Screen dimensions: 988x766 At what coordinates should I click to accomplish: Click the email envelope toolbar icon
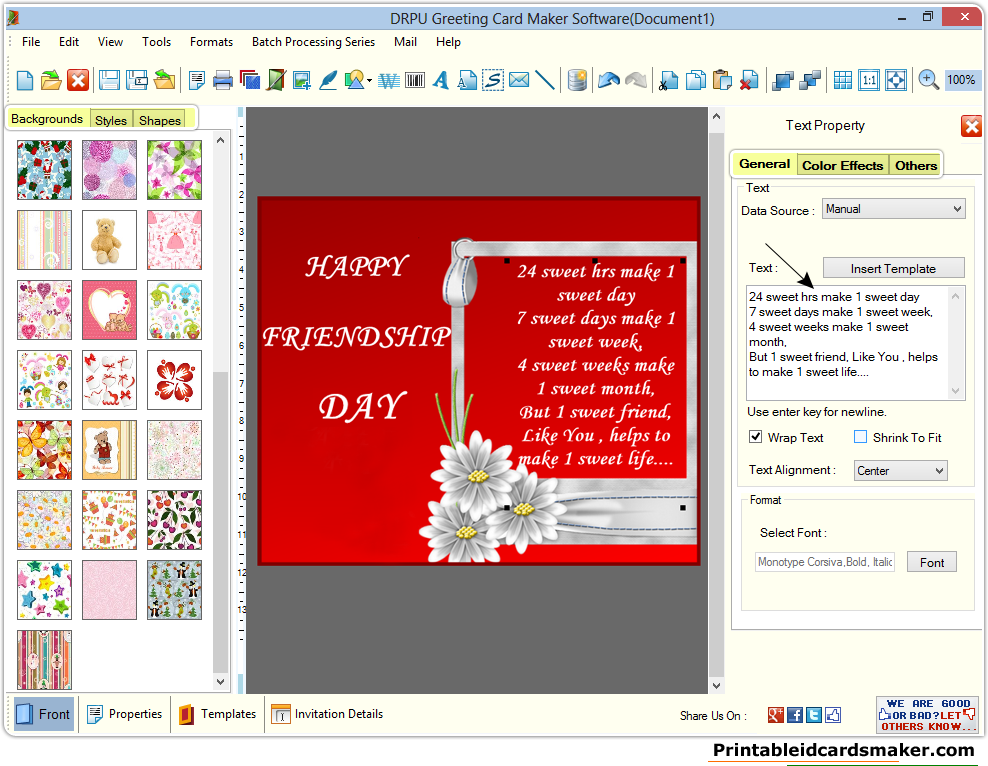tap(519, 80)
